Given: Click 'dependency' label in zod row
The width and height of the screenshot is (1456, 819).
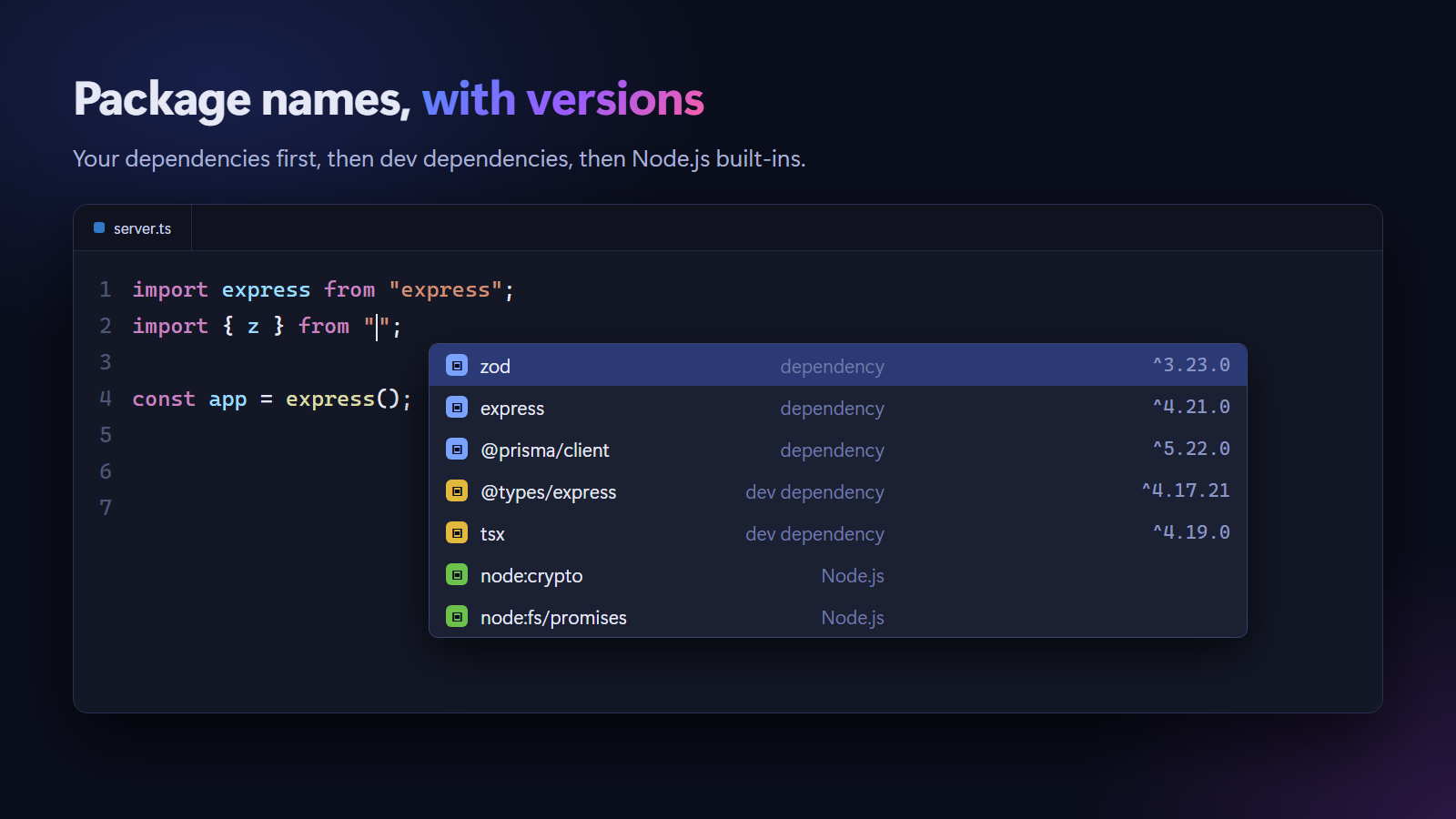Looking at the screenshot, I should (832, 367).
